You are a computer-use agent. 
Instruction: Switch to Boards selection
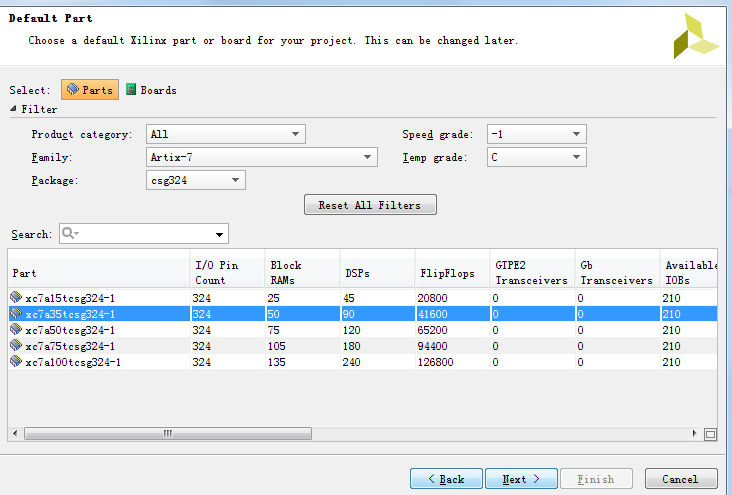tap(151, 90)
